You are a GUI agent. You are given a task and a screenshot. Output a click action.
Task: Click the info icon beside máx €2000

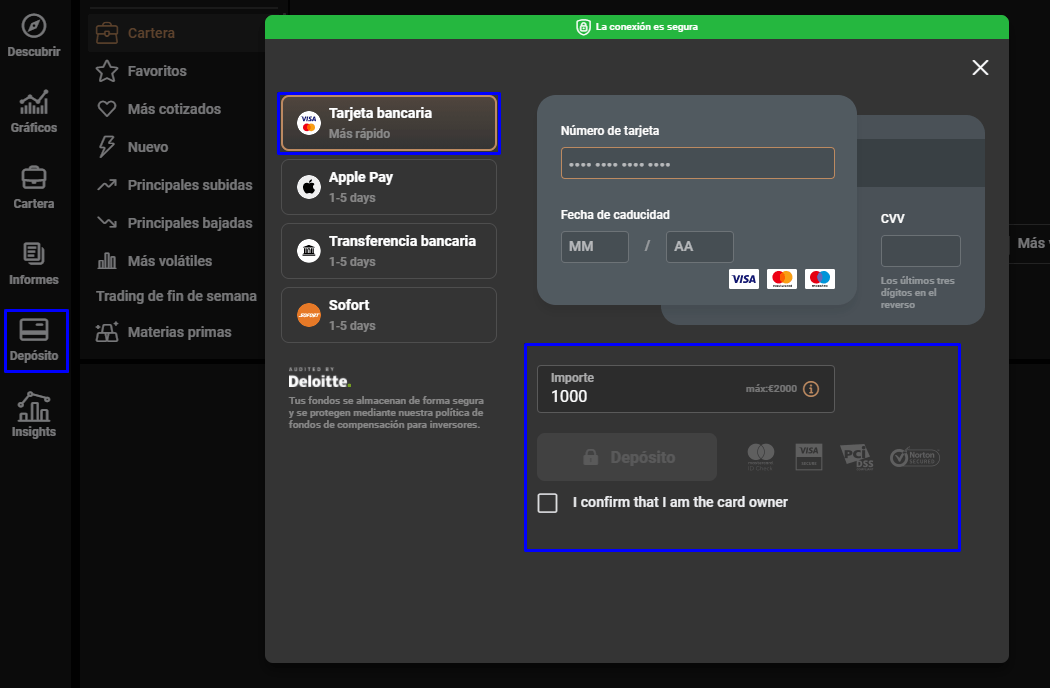click(811, 389)
